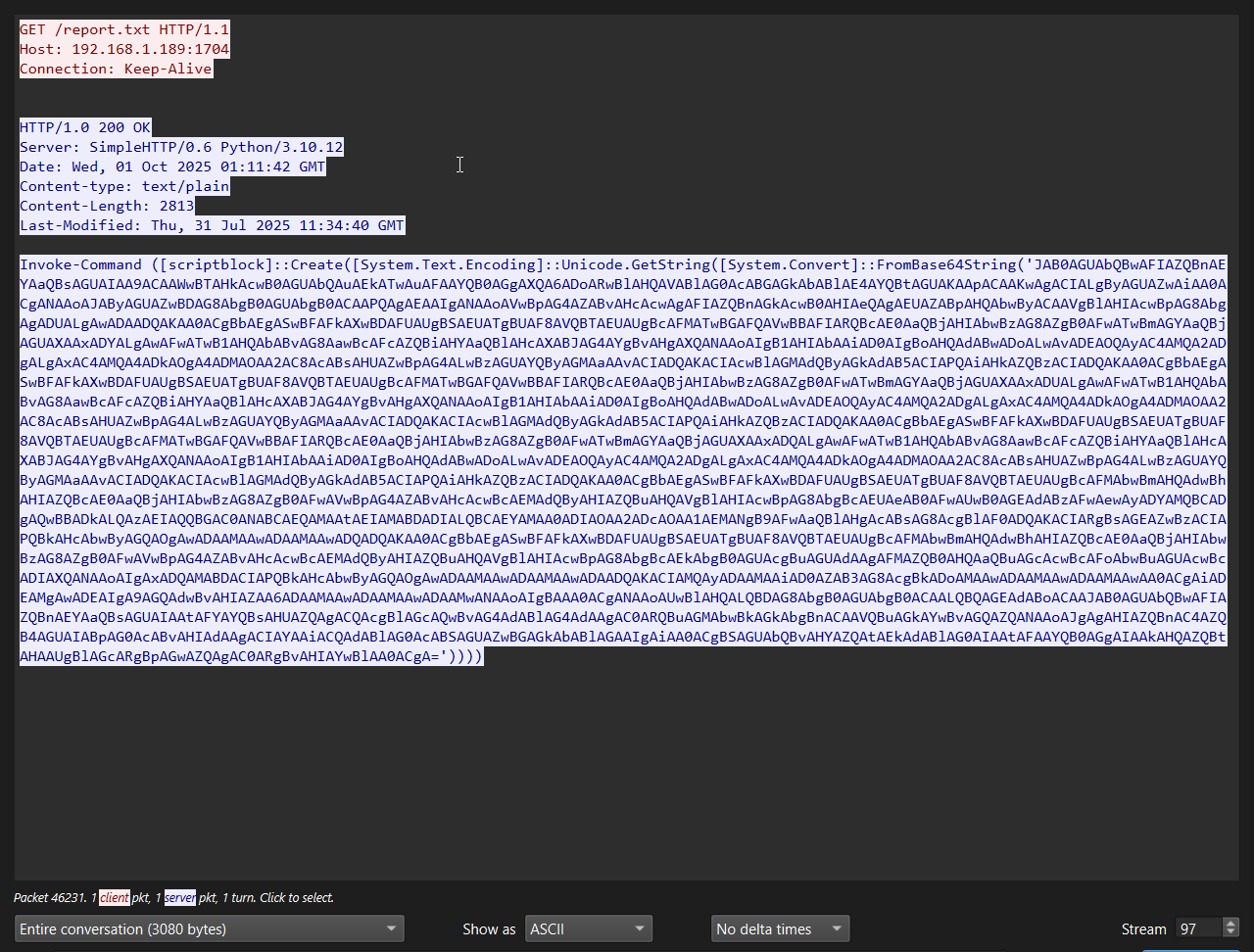
Task: Click the blue 'server' packet label
Action: click(179, 898)
